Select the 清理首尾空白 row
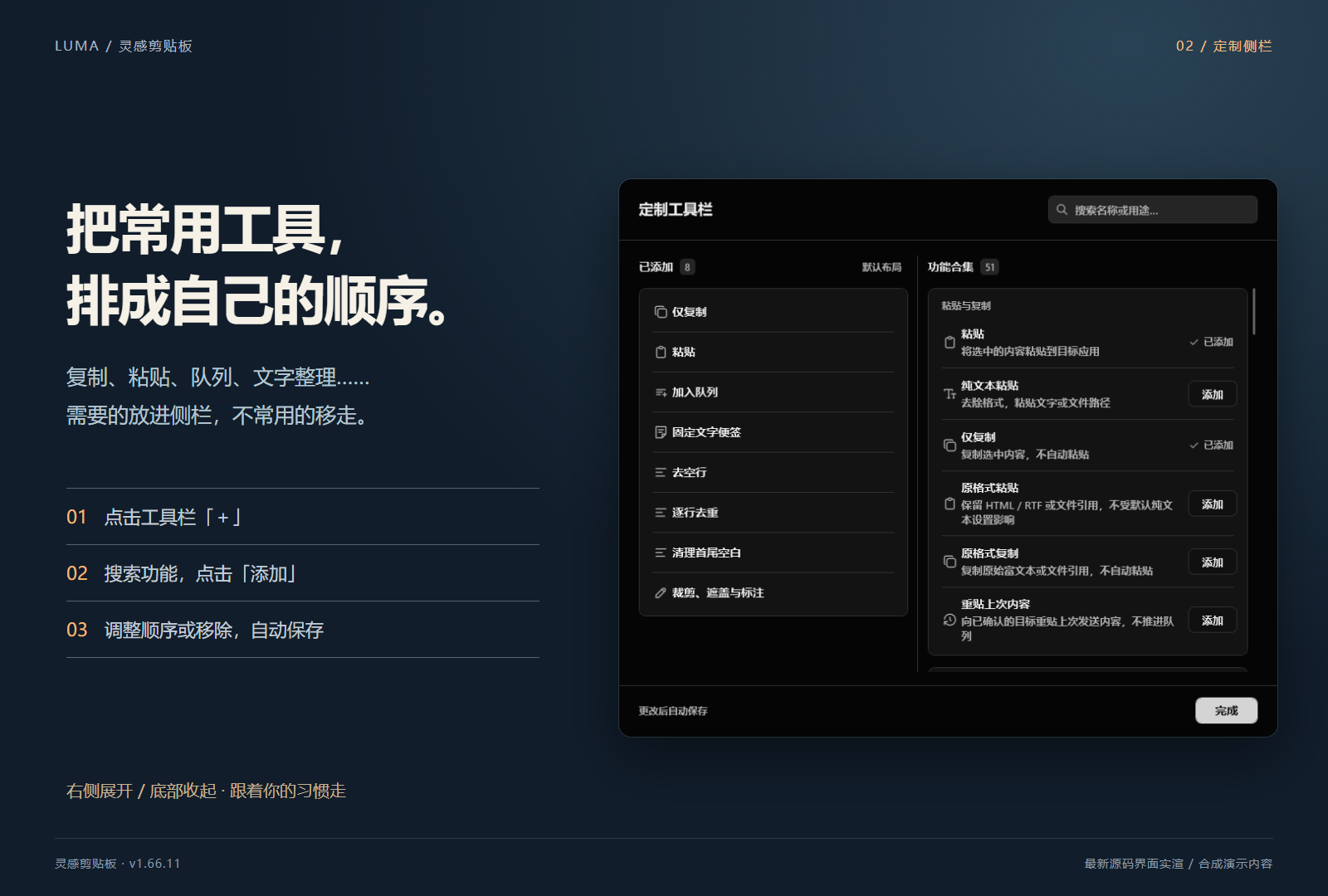1328x896 pixels. (774, 553)
